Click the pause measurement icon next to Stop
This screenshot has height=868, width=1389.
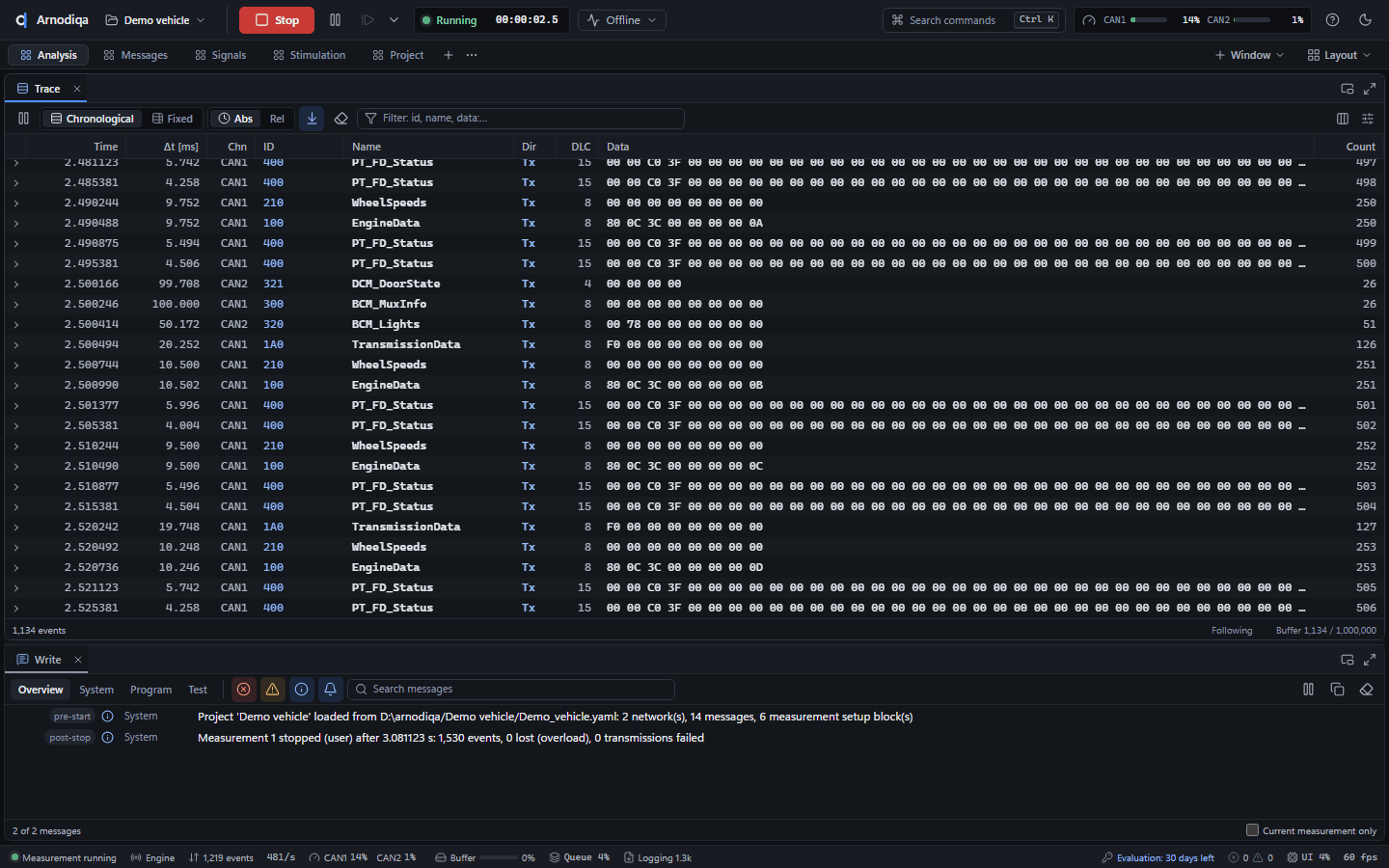(x=335, y=20)
